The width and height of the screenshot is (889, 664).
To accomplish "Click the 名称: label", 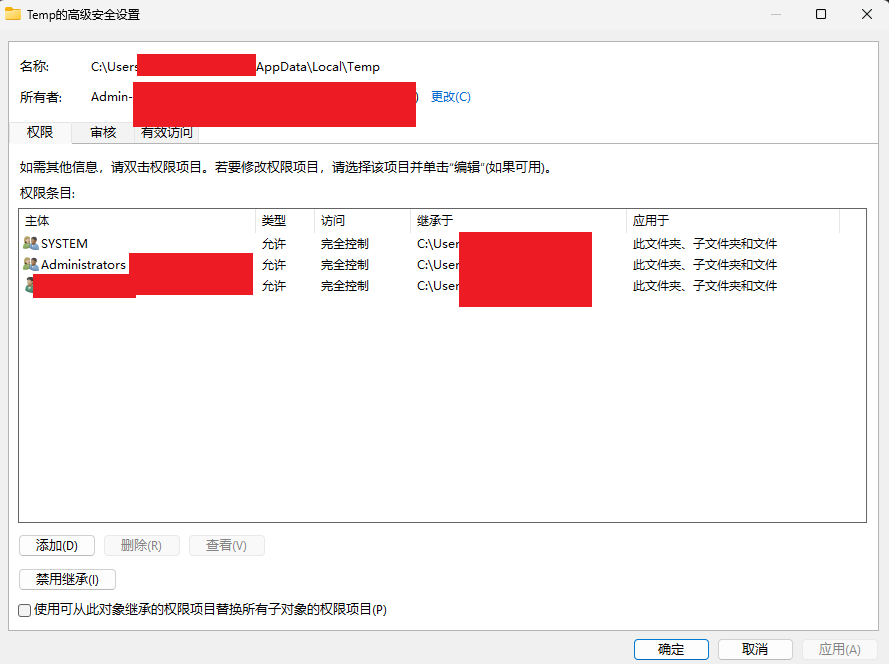I will (35, 66).
